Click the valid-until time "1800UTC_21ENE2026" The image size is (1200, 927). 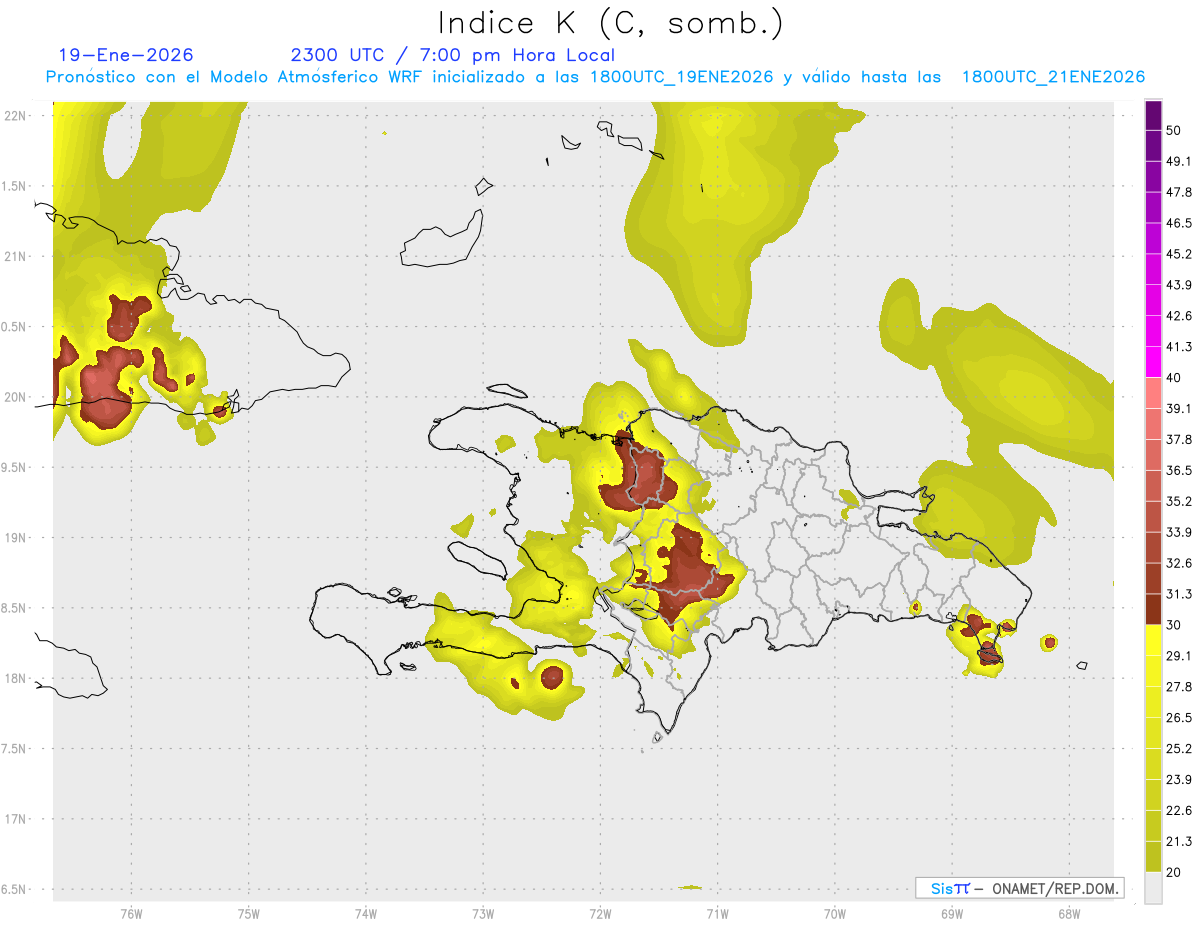tap(1053, 77)
